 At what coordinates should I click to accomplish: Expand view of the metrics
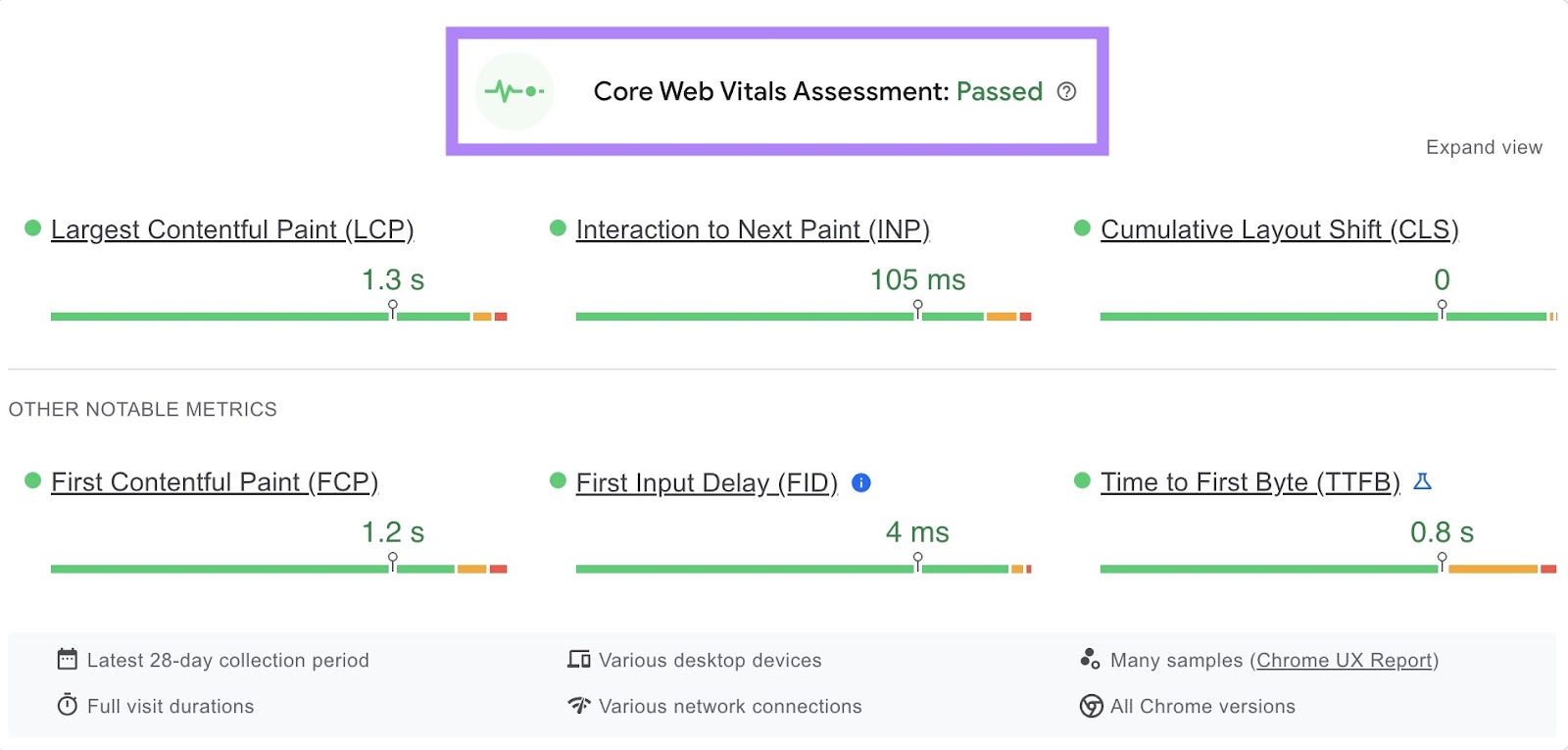1485,147
